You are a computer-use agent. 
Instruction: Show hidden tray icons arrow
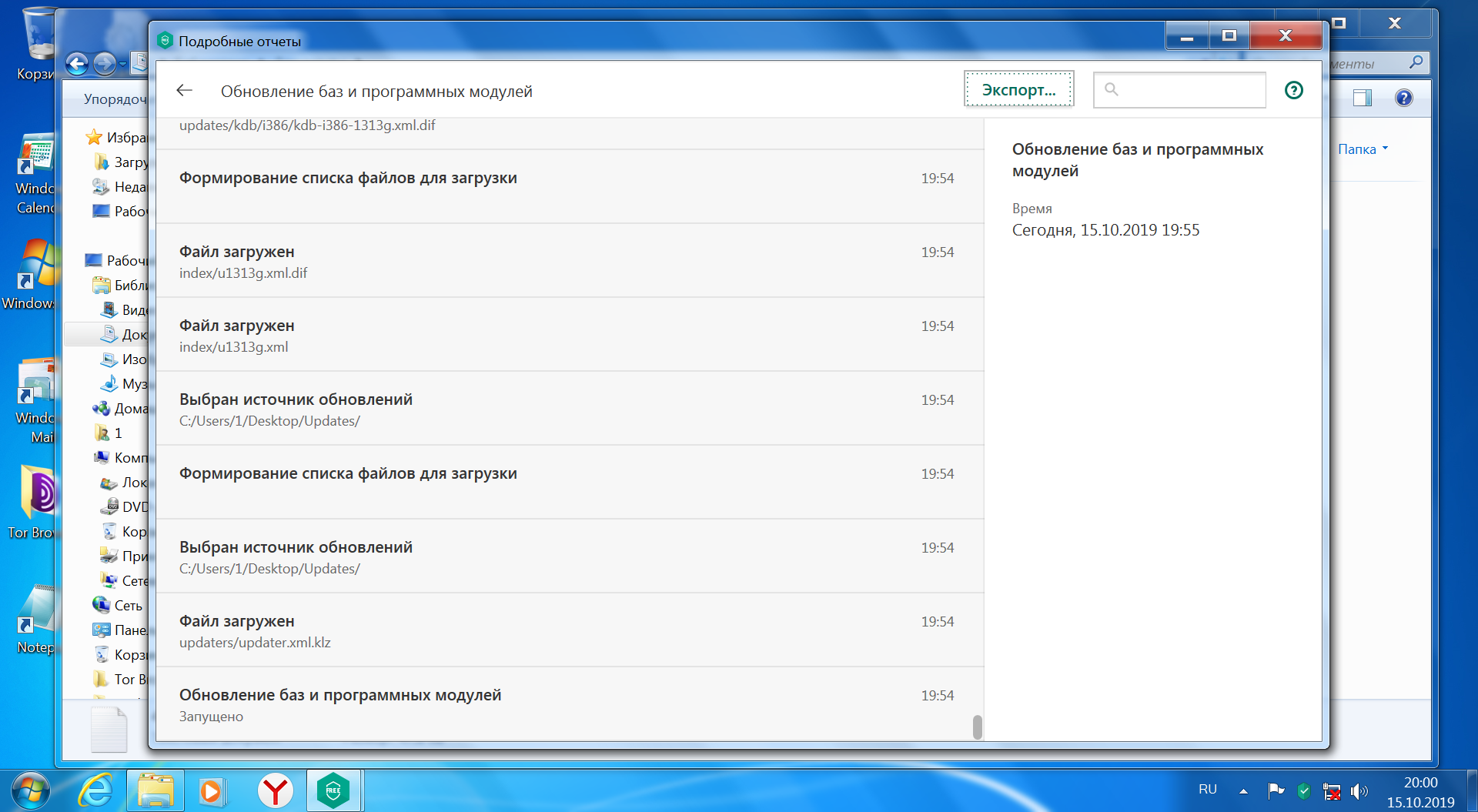(x=1243, y=791)
